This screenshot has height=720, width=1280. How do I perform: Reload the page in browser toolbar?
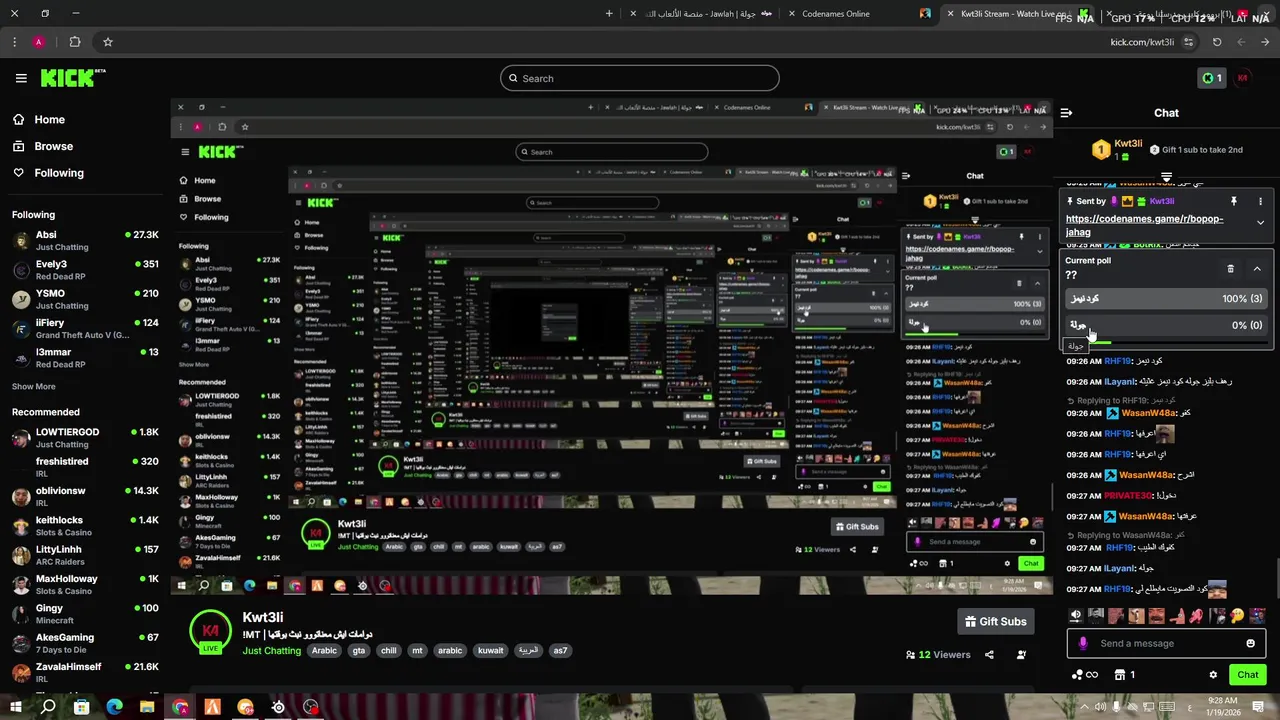click(1217, 42)
